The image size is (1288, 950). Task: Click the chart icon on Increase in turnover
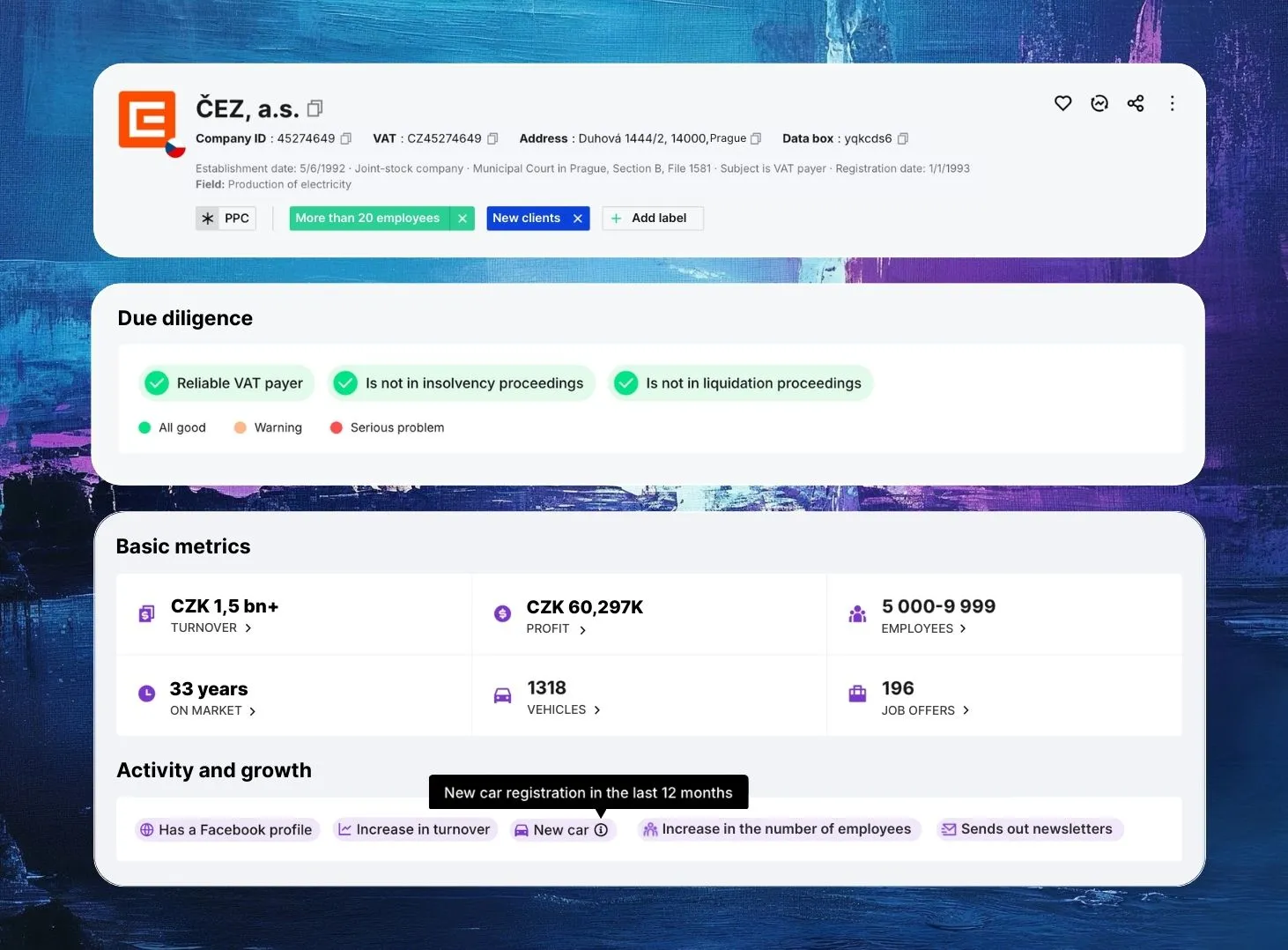(x=345, y=830)
